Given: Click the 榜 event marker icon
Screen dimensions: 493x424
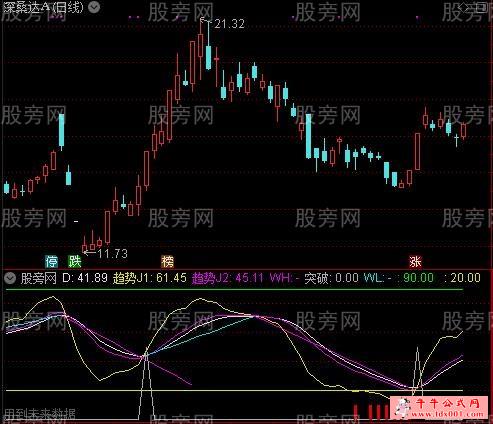Looking at the screenshot, I should tap(167, 262).
